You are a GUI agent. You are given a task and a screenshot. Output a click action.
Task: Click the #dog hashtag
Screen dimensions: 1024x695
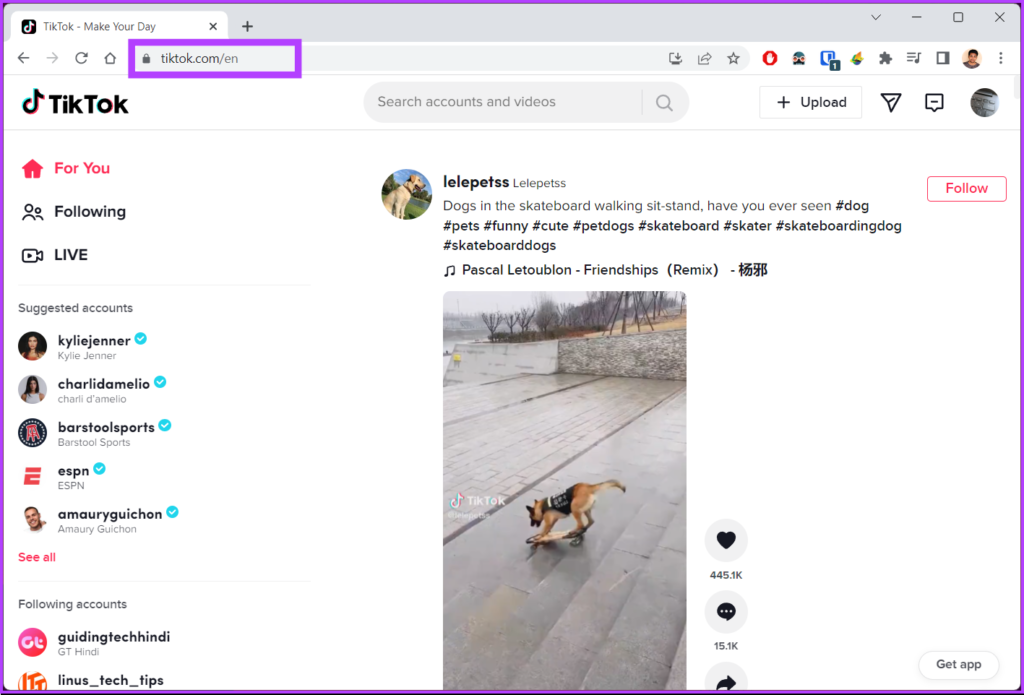(x=852, y=206)
